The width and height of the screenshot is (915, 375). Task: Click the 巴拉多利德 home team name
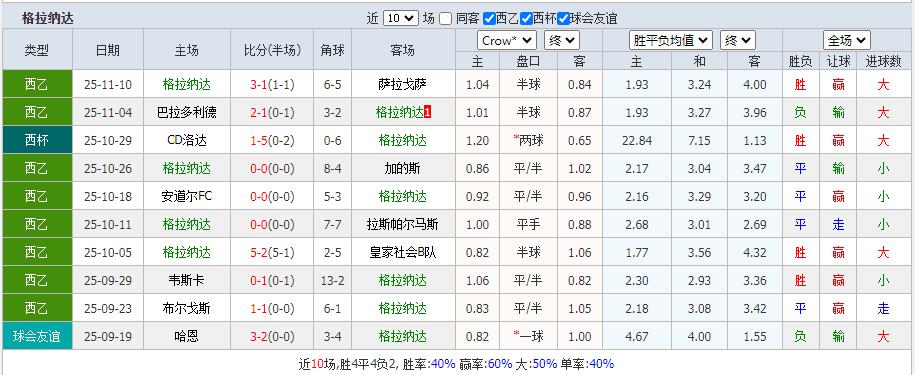coord(187,113)
